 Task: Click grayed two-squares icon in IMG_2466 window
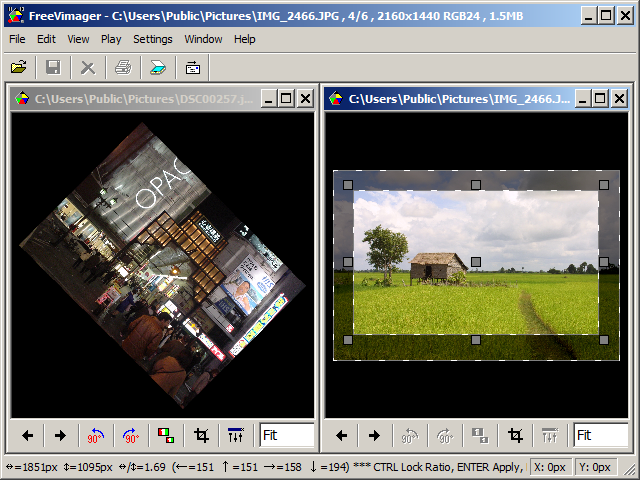coord(480,436)
